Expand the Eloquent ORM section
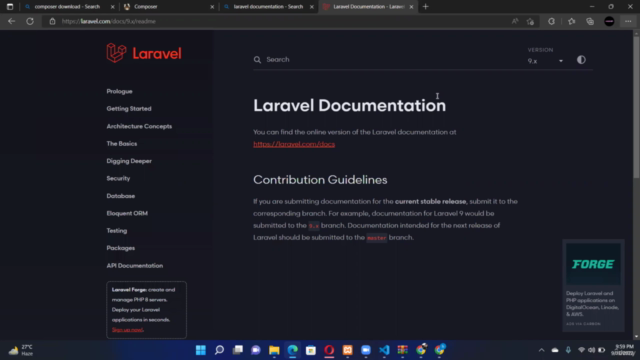Viewport: 640px width, 360px height. tap(127, 213)
